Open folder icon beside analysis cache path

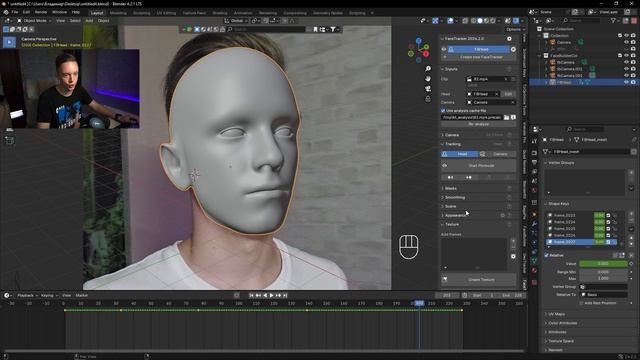pyautogui.click(x=507, y=117)
